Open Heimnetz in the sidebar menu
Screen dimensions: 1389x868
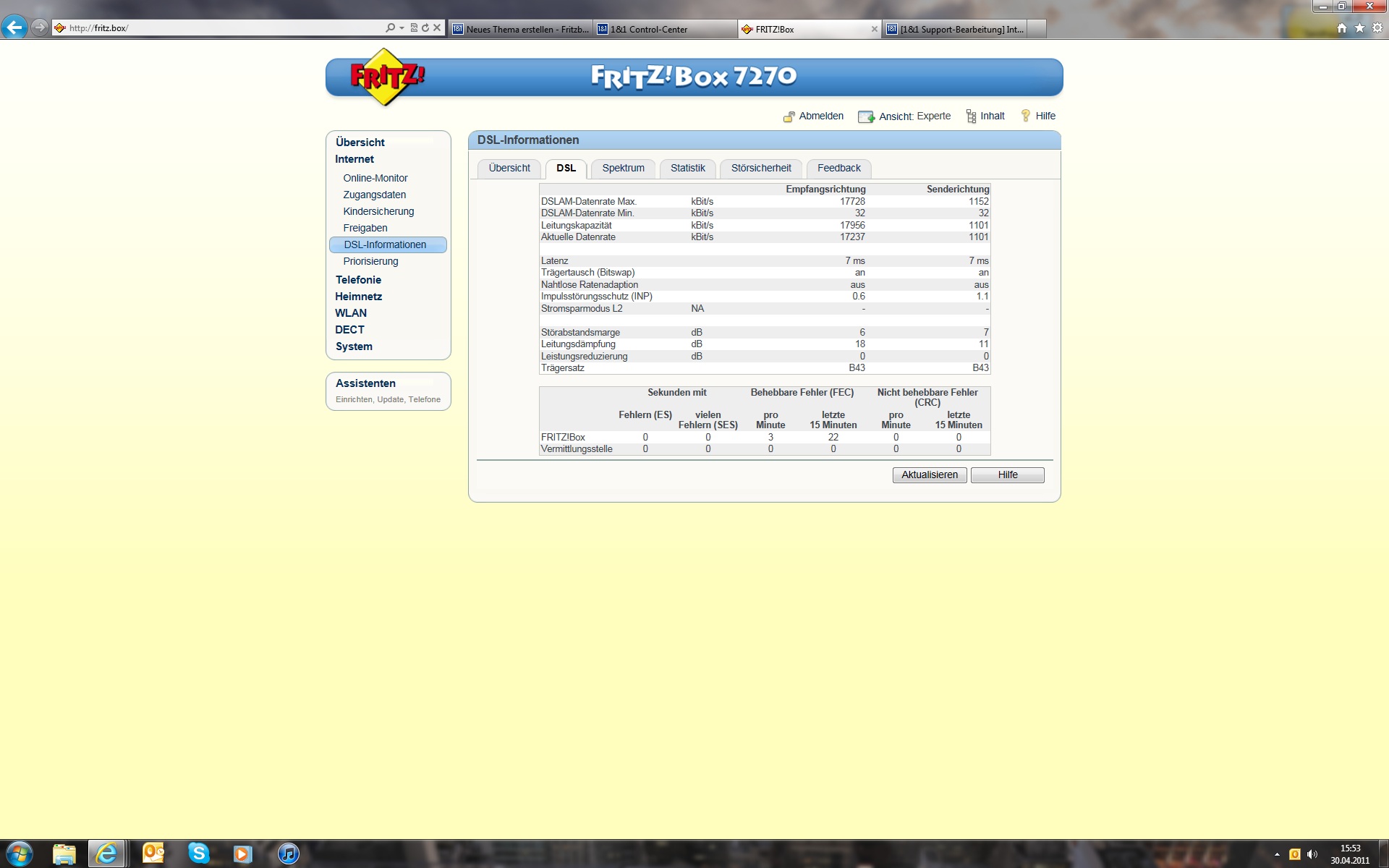[x=359, y=297]
